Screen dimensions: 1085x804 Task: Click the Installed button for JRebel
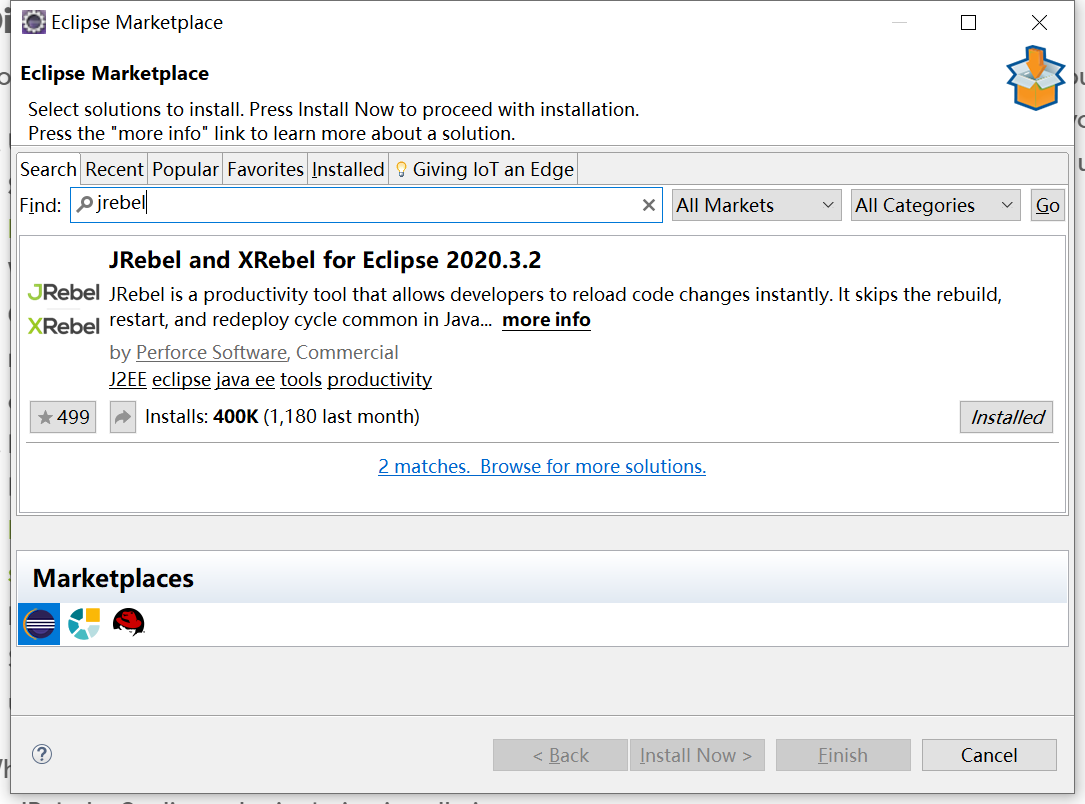[x=1006, y=417]
